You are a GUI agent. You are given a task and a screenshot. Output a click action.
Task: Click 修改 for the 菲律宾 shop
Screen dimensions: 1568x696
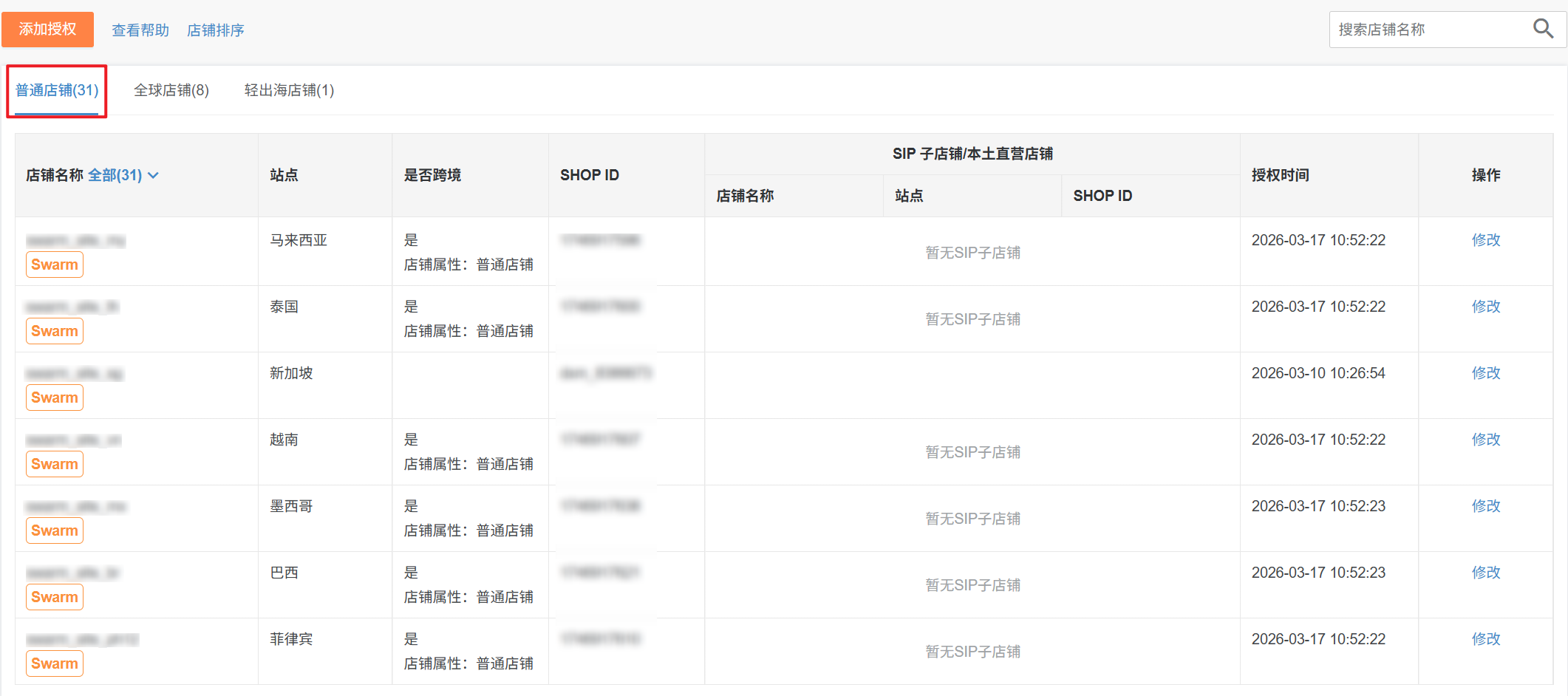point(1485,639)
